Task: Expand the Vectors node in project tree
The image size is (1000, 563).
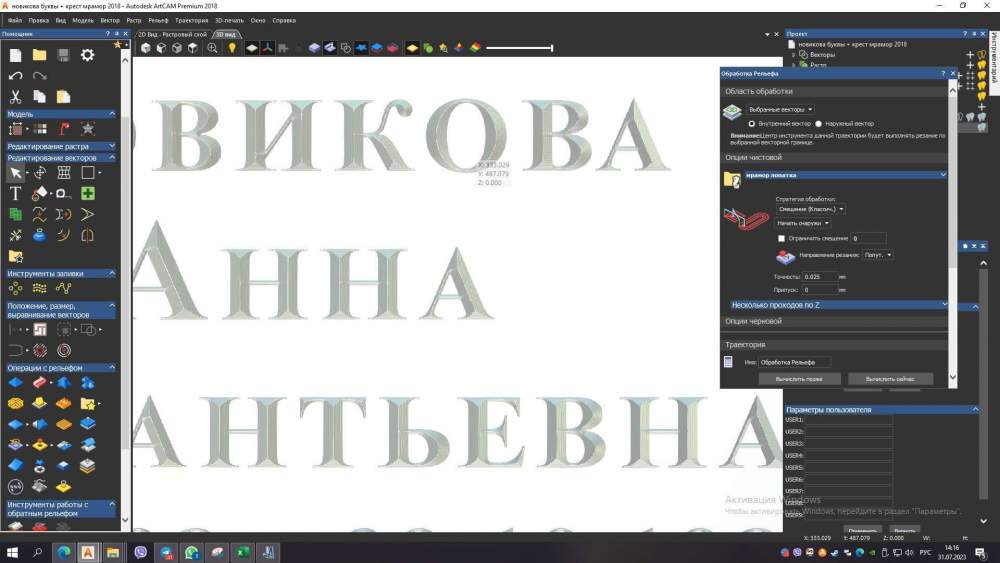Action: (x=794, y=55)
